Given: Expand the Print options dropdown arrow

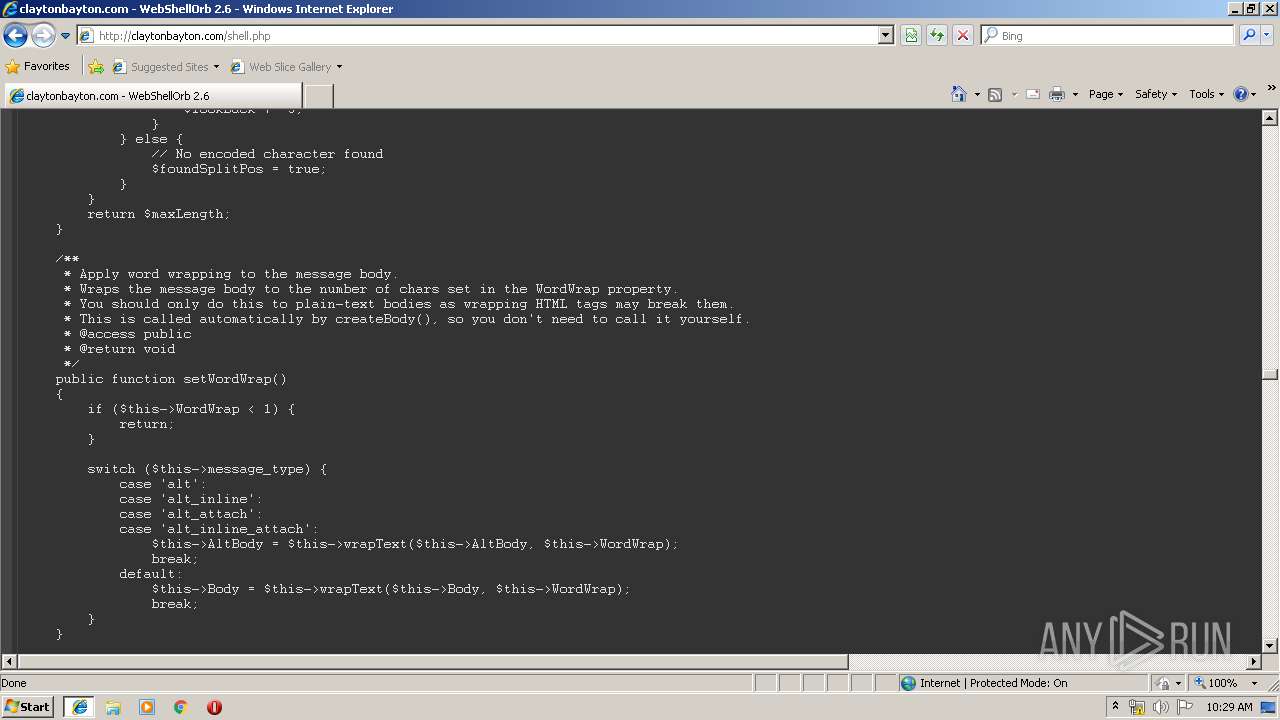Looking at the screenshot, I should click(1075, 95).
